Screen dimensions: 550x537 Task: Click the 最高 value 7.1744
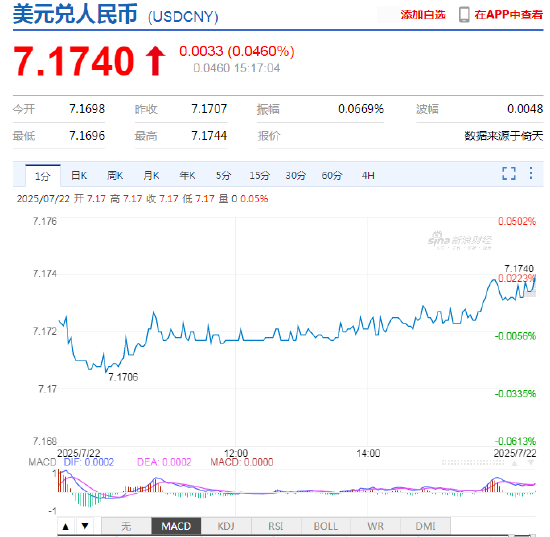(x=209, y=135)
